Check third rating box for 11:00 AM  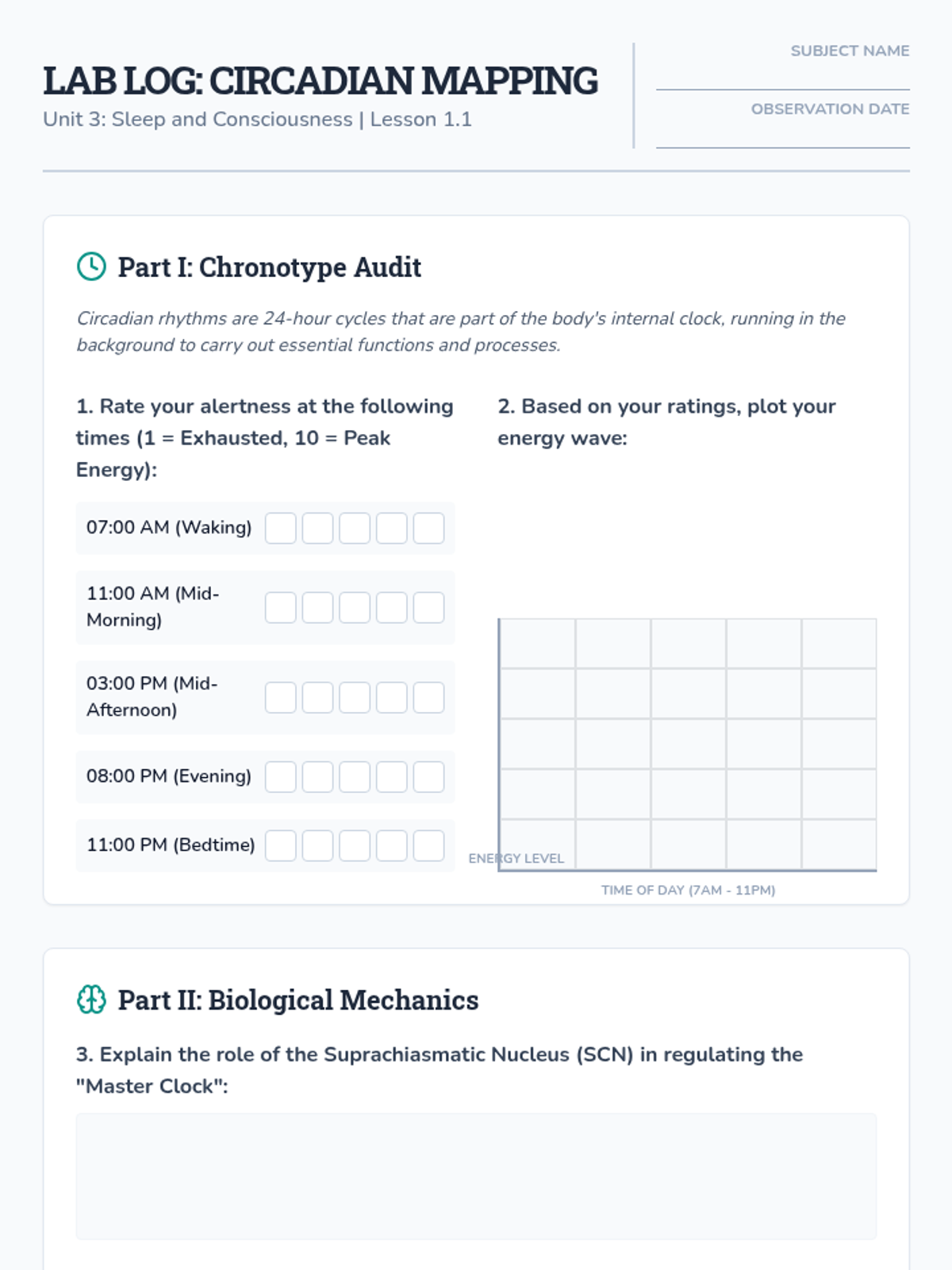(x=355, y=607)
